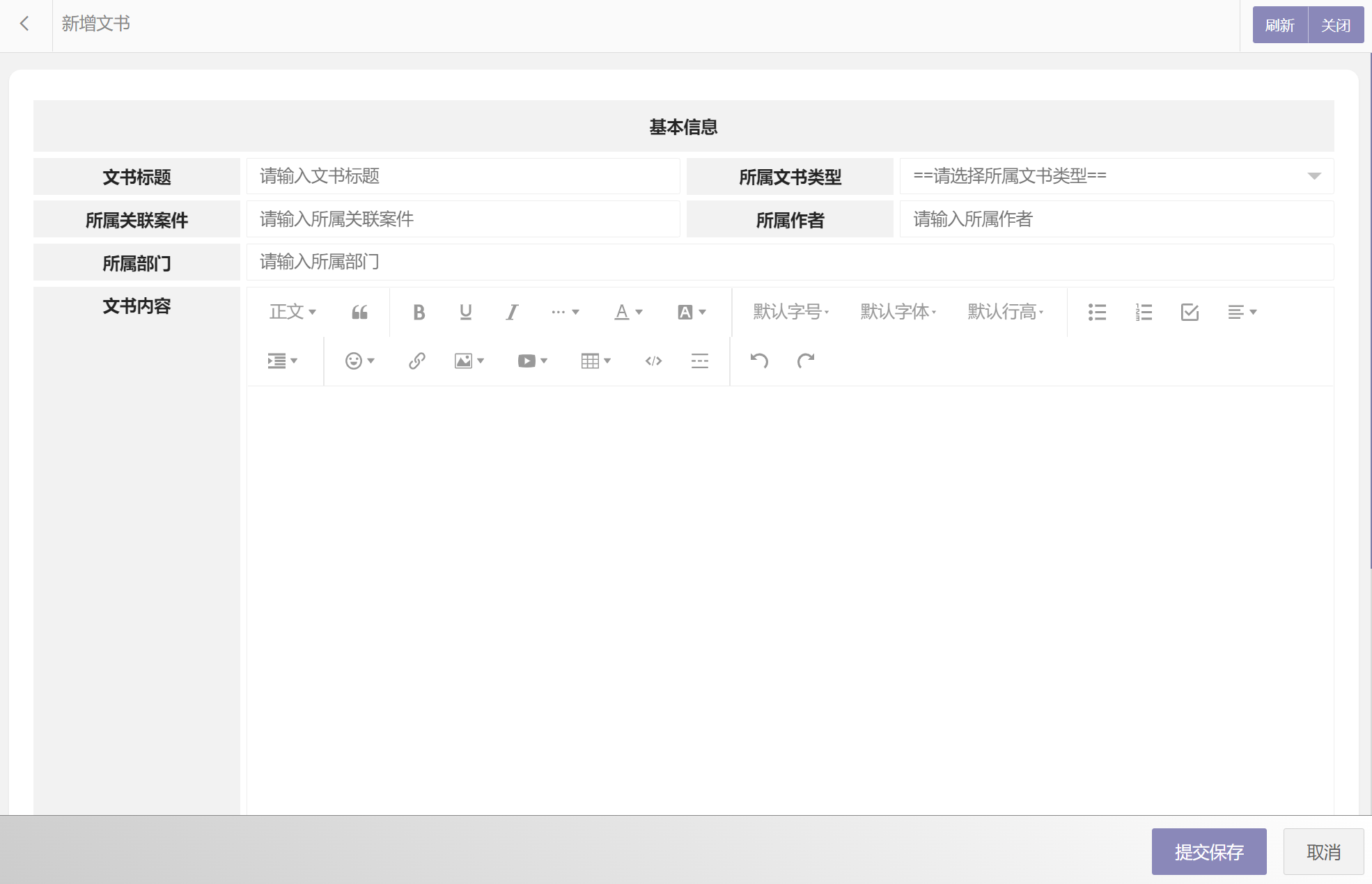Insert a code block
The height and width of the screenshot is (884, 1372).
[653, 361]
